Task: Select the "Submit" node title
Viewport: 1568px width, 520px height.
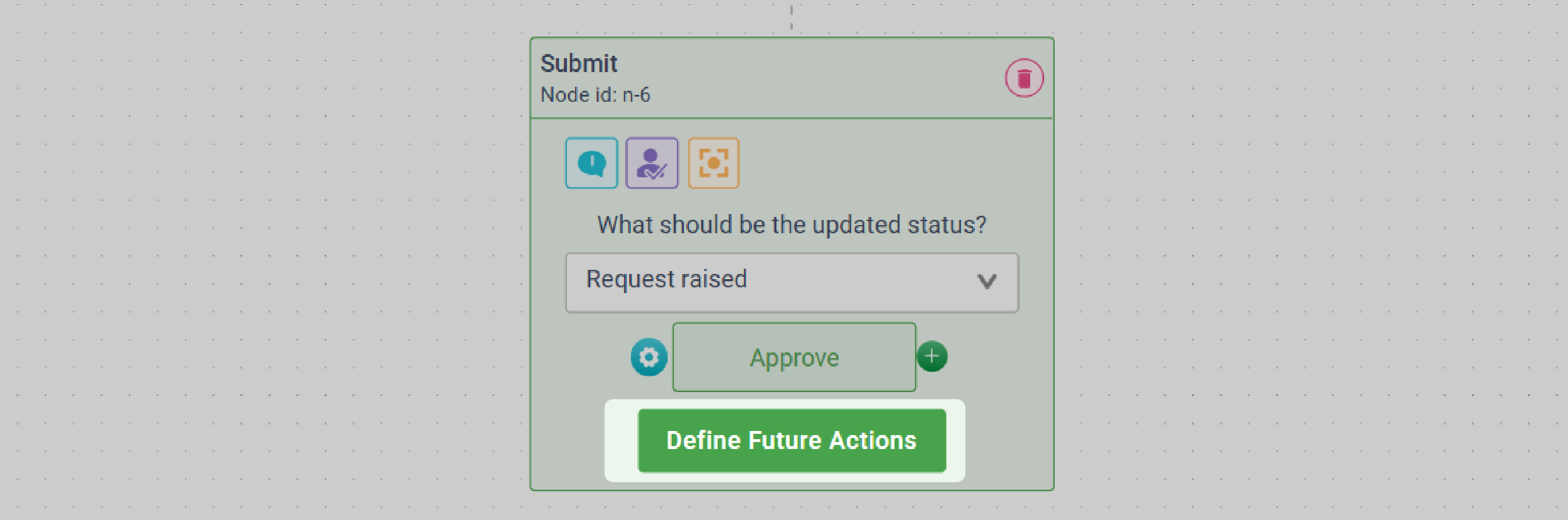Action: (579, 64)
